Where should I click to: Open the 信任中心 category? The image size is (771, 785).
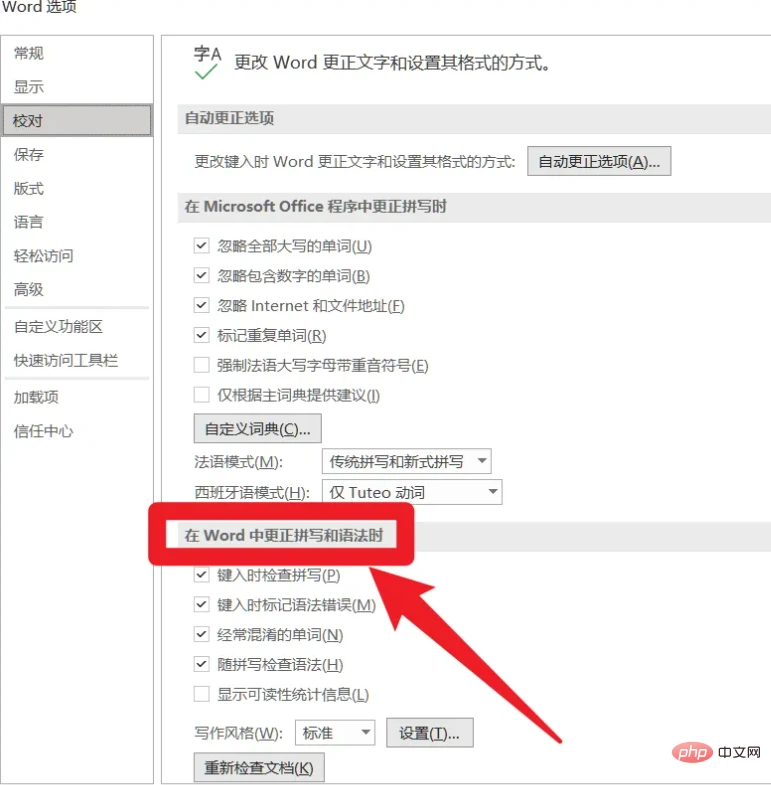[44, 431]
